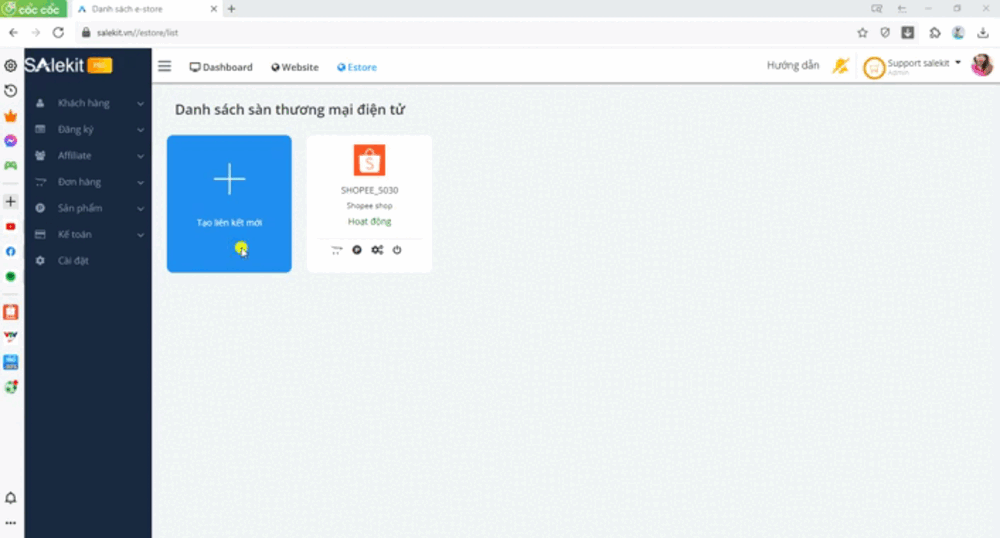
Task: Expand the Đơn hàng section
Action: coord(85,182)
